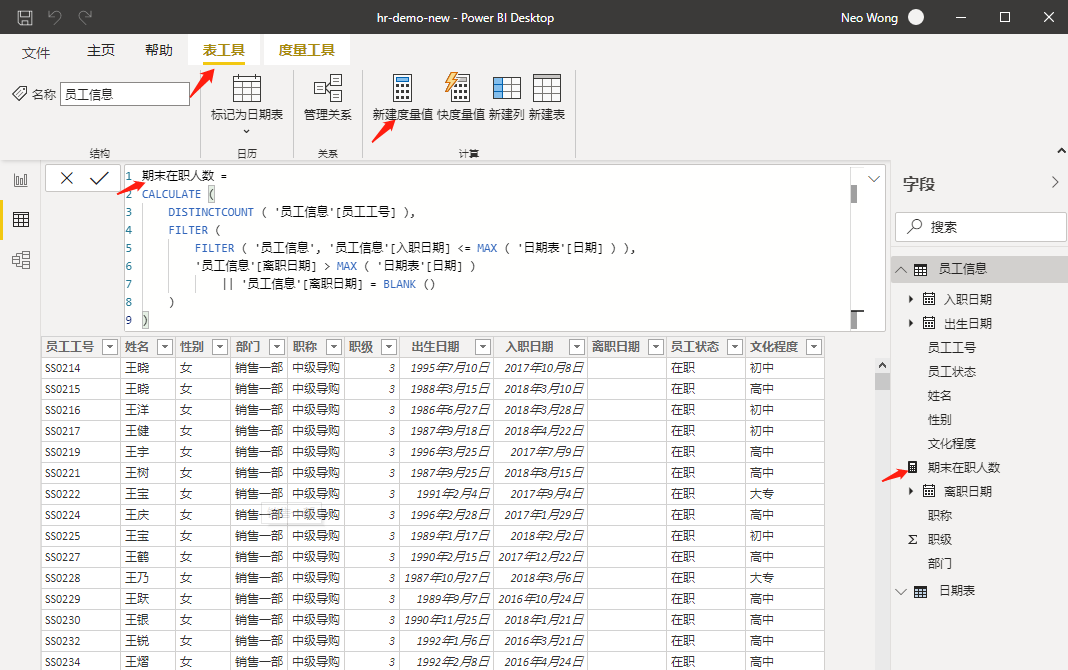1068x670 pixels.
Task: Click the 名称 name input field
Action: (x=124, y=94)
